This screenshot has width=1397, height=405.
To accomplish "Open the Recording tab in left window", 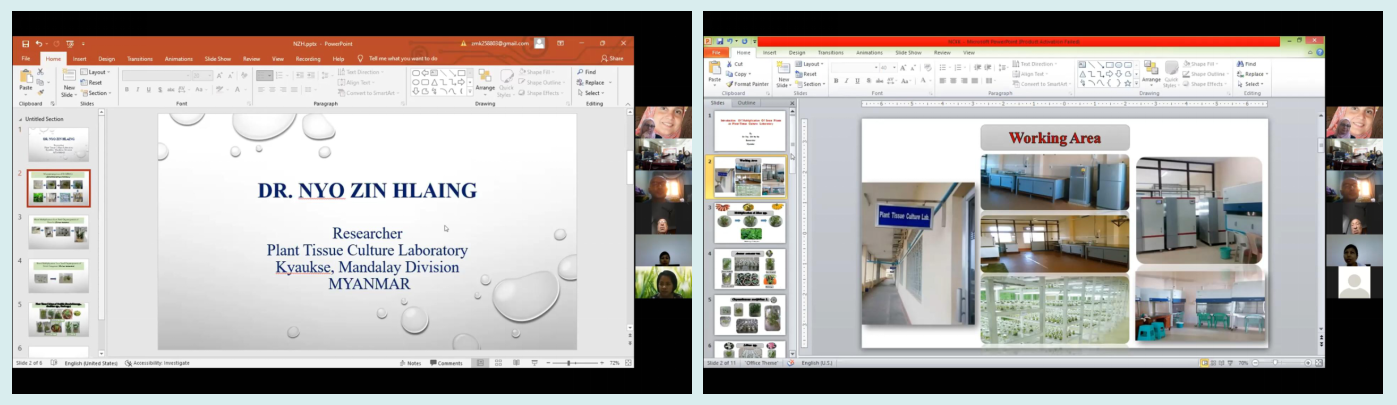I will click(308, 59).
